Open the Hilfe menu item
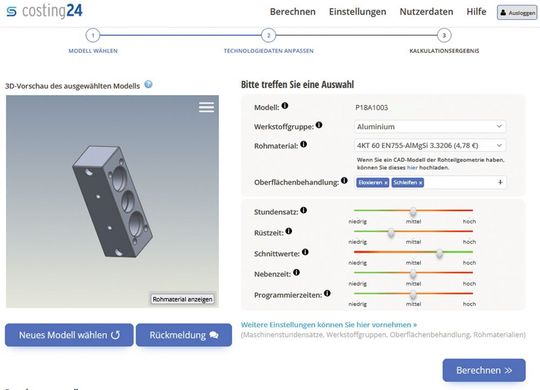The width and height of the screenshot is (540, 390). tap(476, 12)
